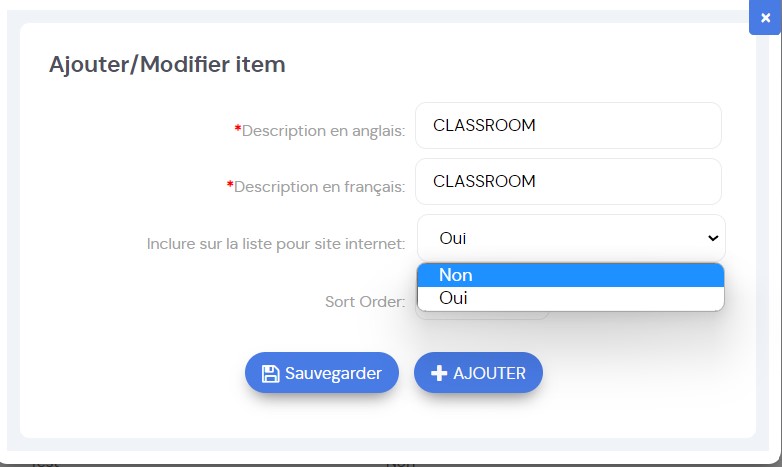This screenshot has height=467, width=782.
Task: Click the Description en français input field
Action: (568, 181)
